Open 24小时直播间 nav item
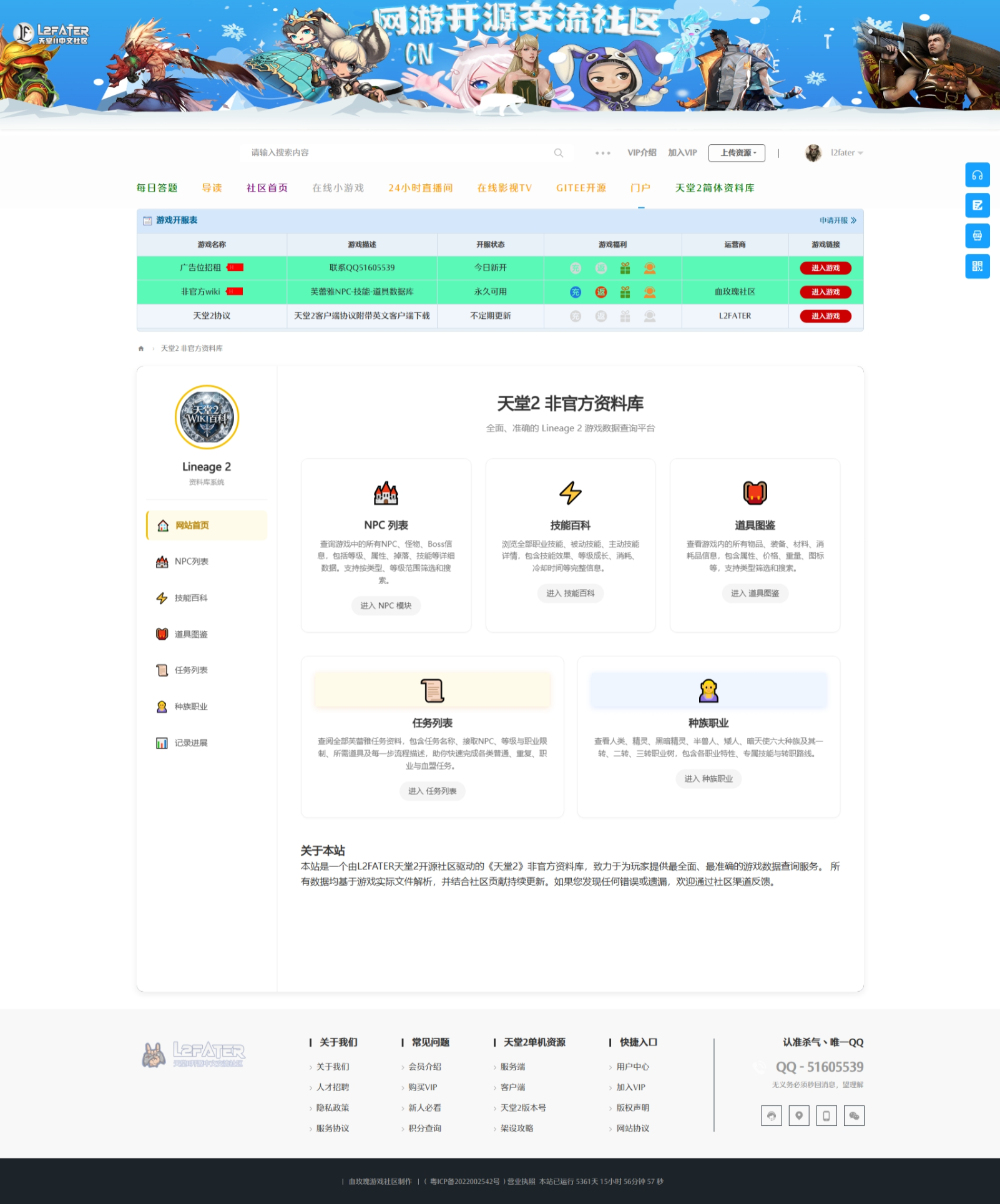 point(420,188)
